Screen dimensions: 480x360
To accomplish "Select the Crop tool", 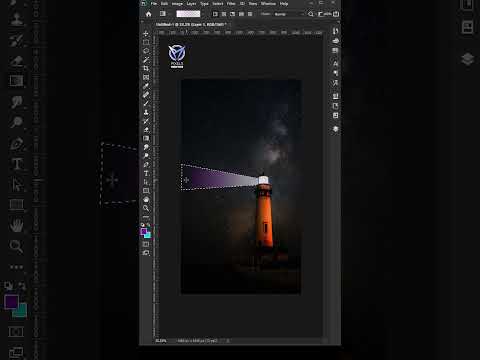I will tap(146, 68).
